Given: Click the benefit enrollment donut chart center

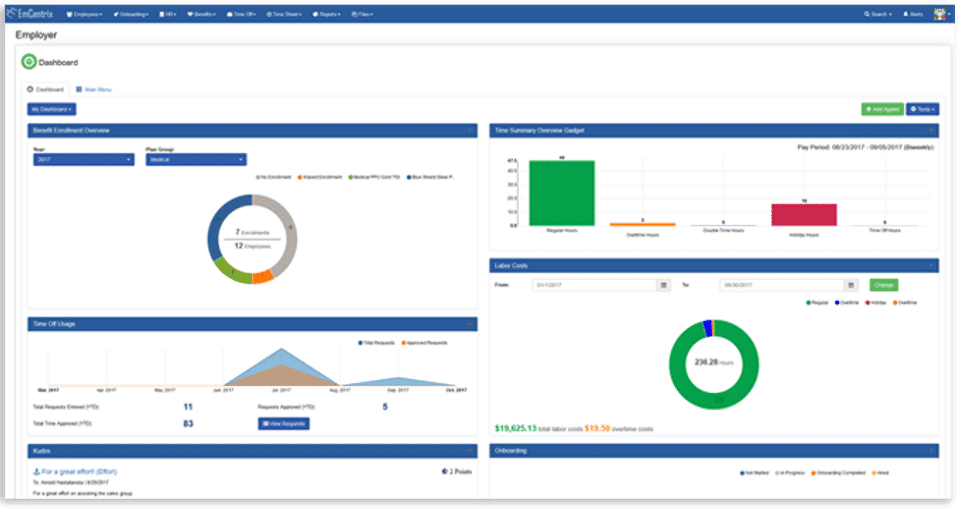Looking at the screenshot, I should [252, 239].
